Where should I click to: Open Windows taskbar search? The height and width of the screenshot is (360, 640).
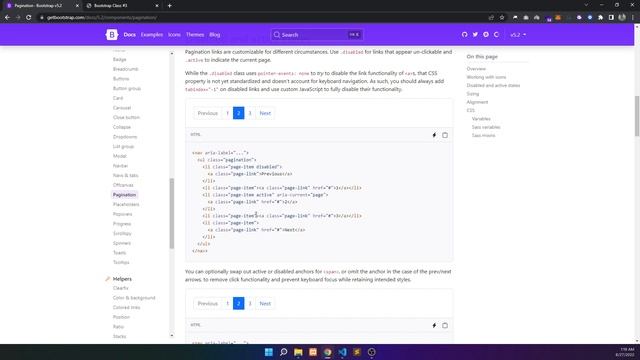[283, 352]
